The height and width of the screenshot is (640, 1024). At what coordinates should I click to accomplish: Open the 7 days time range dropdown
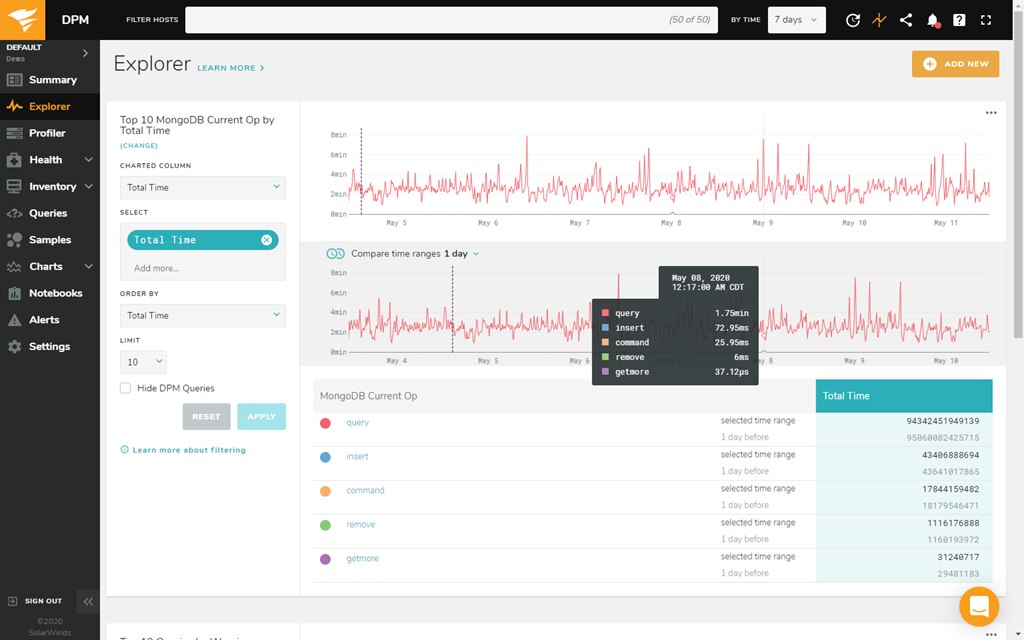(796, 19)
